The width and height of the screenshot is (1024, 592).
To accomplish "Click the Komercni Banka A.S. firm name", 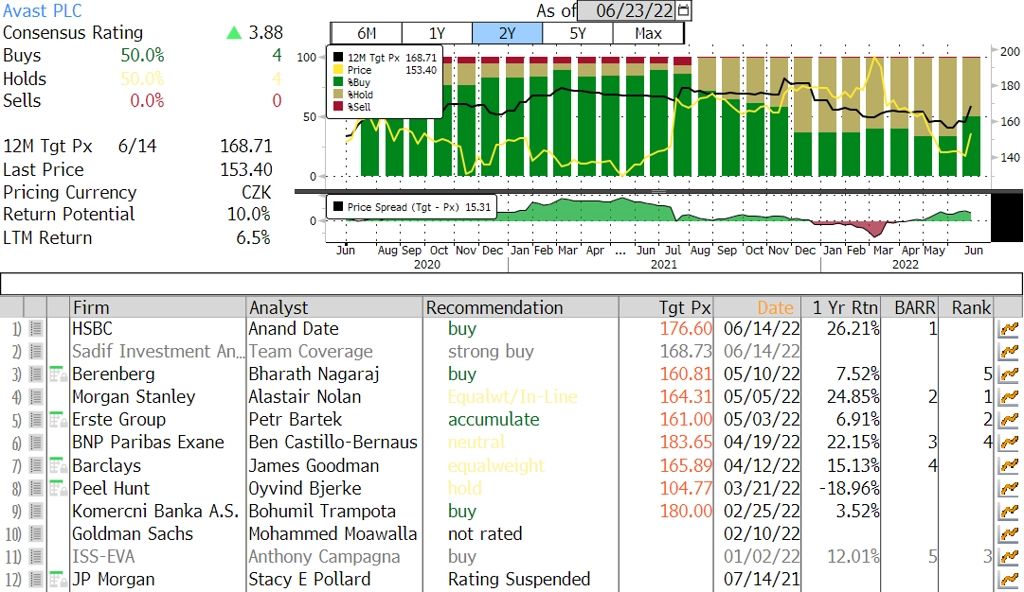I will click(155, 511).
